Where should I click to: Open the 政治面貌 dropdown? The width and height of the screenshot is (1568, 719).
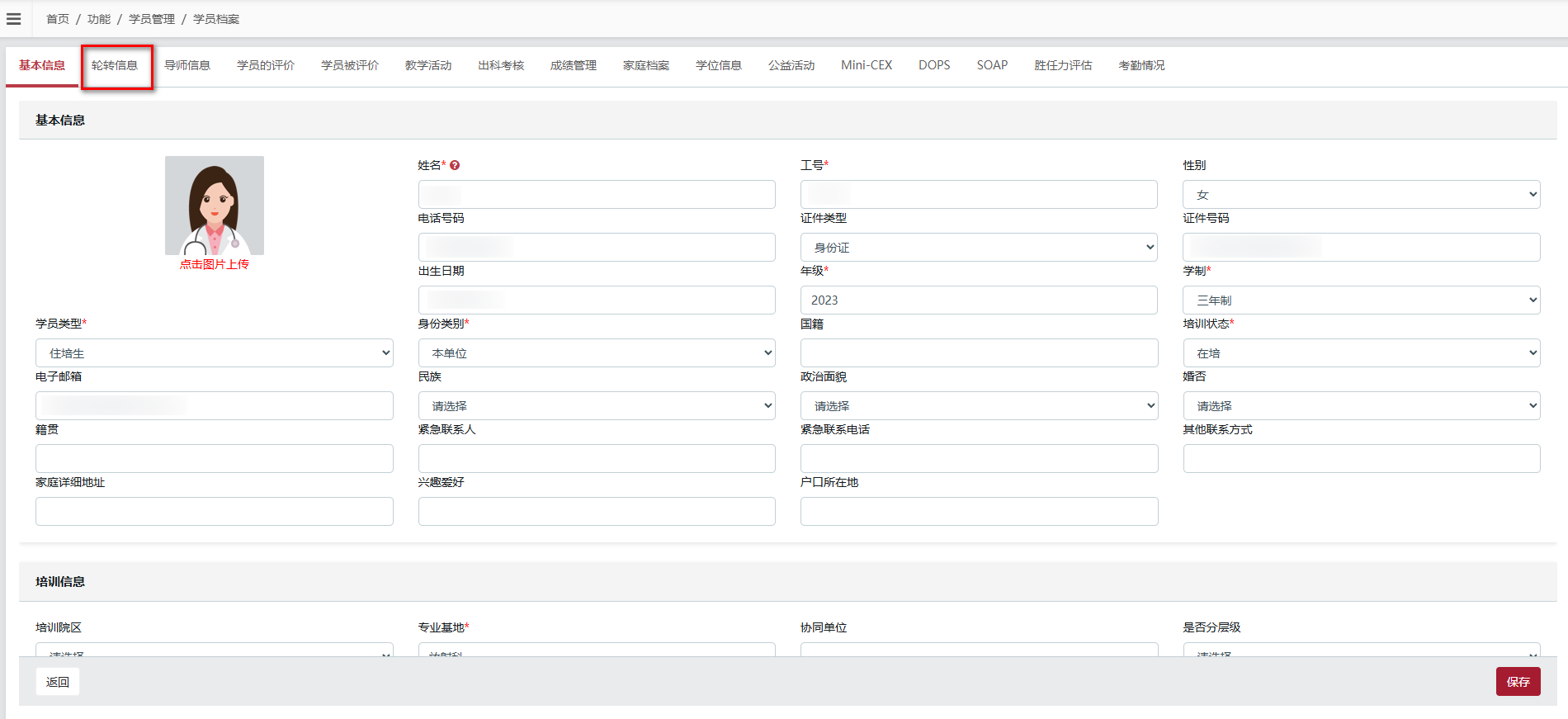click(x=979, y=406)
